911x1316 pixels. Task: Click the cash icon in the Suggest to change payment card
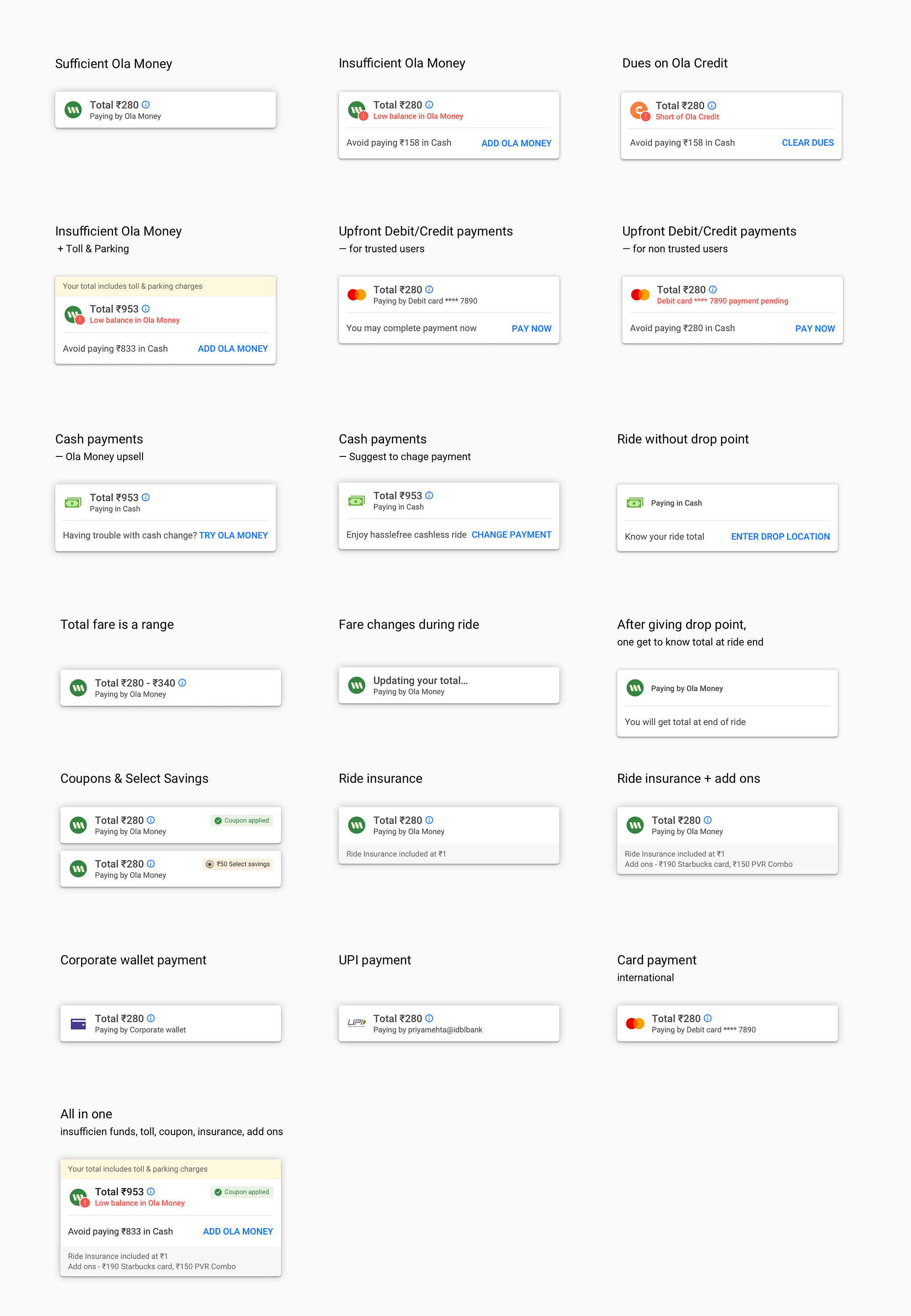357,501
